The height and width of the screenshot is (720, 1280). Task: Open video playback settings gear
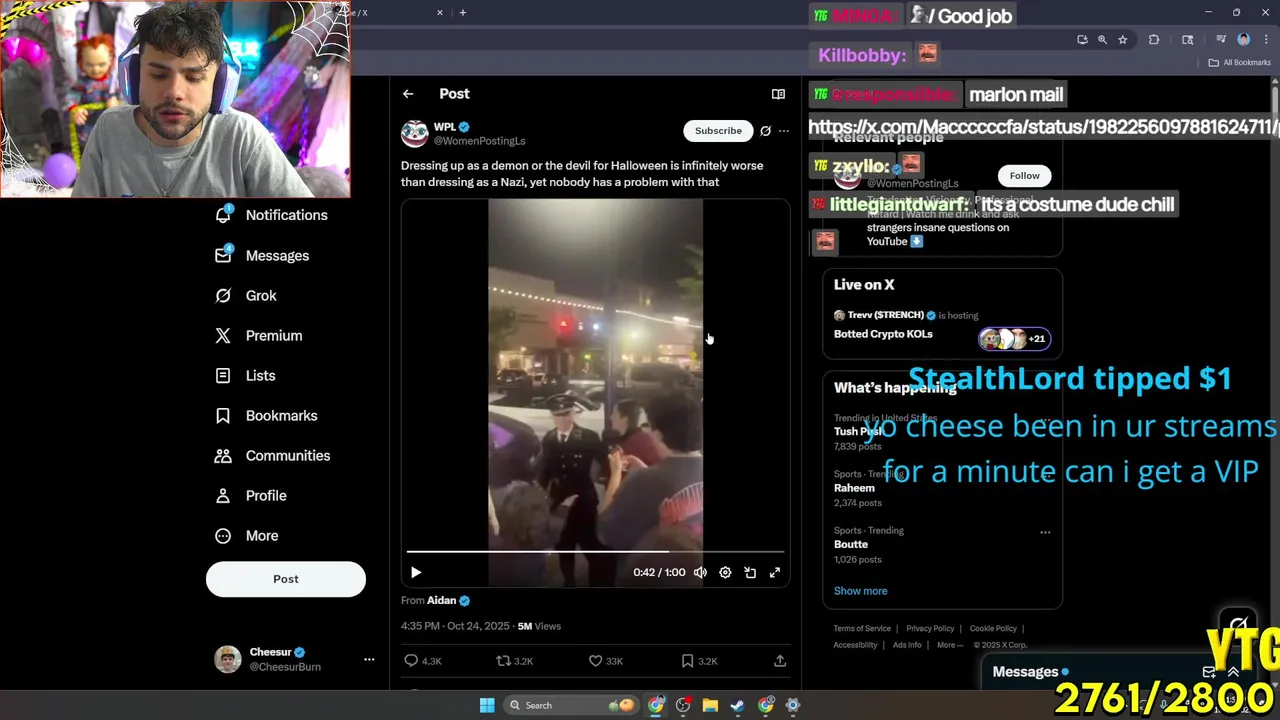pos(725,573)
